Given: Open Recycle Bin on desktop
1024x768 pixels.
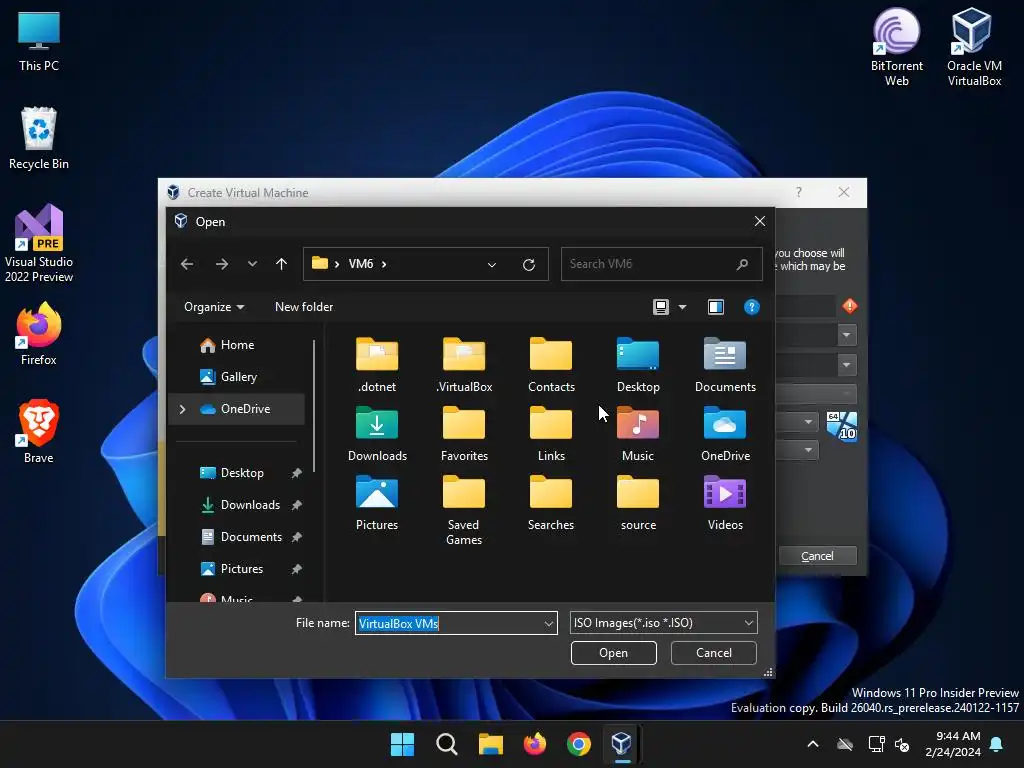Looking at the screenshot, I should [x=39, y=138].
